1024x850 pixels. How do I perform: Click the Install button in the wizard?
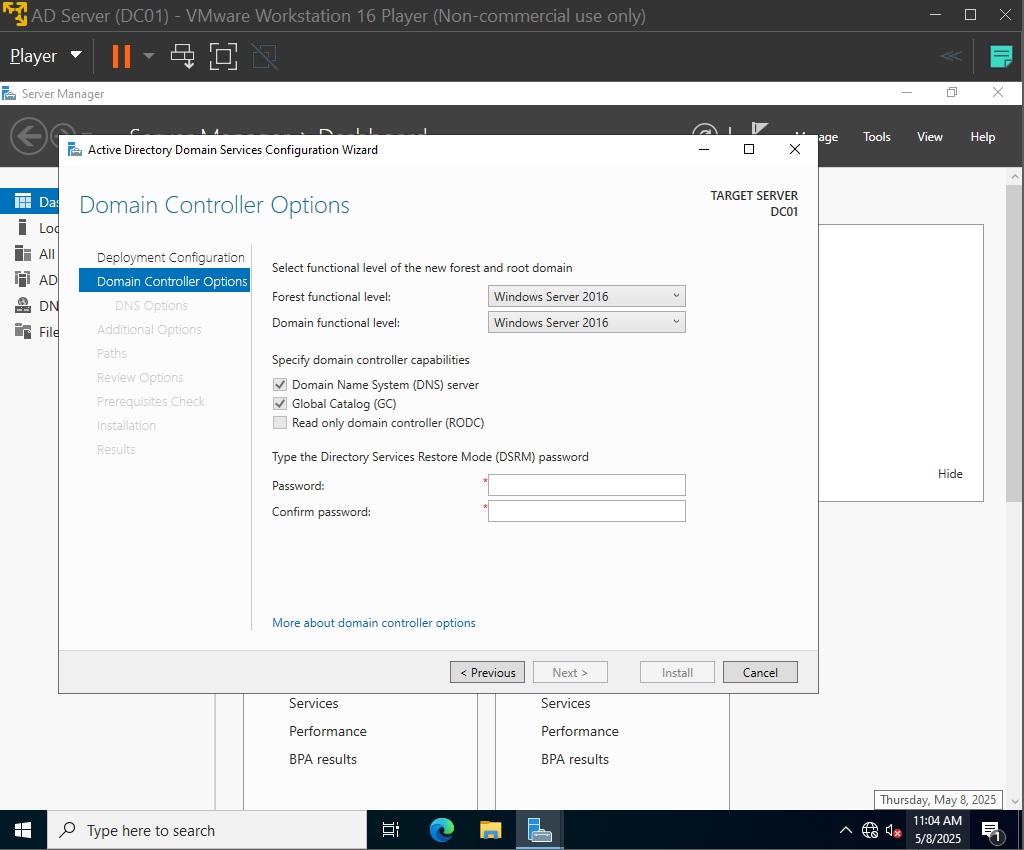[x=677, y=672]
